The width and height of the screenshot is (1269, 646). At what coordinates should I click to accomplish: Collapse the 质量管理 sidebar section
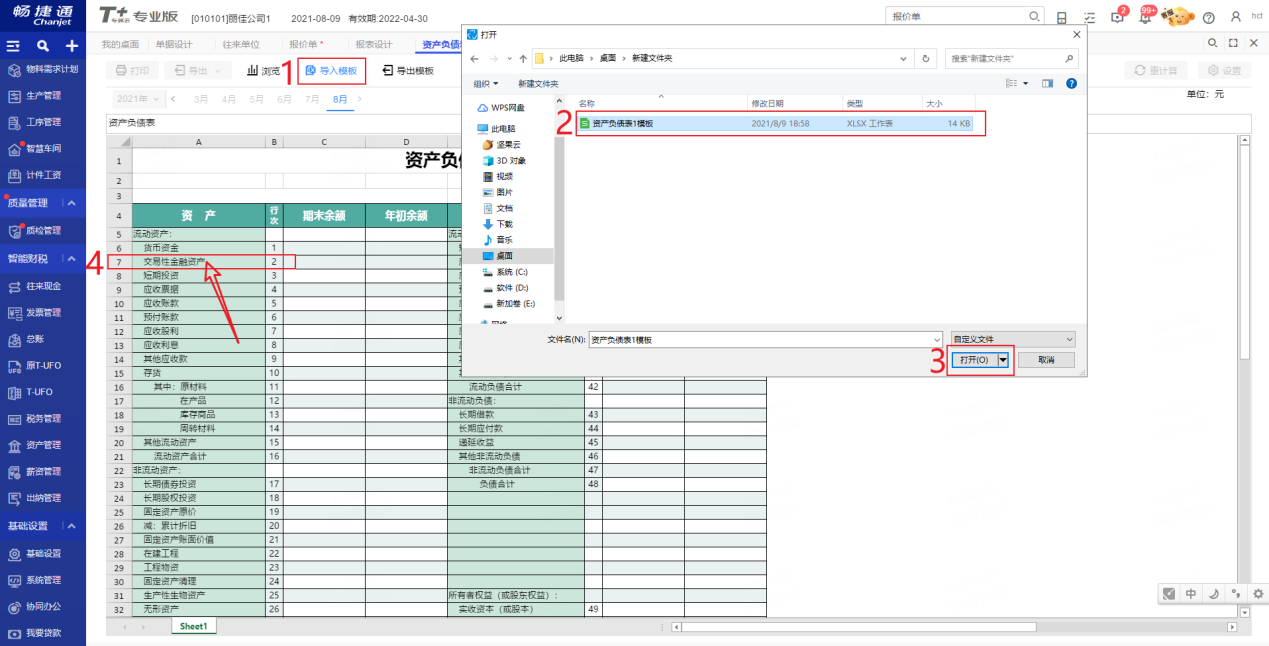pos(72,203)
